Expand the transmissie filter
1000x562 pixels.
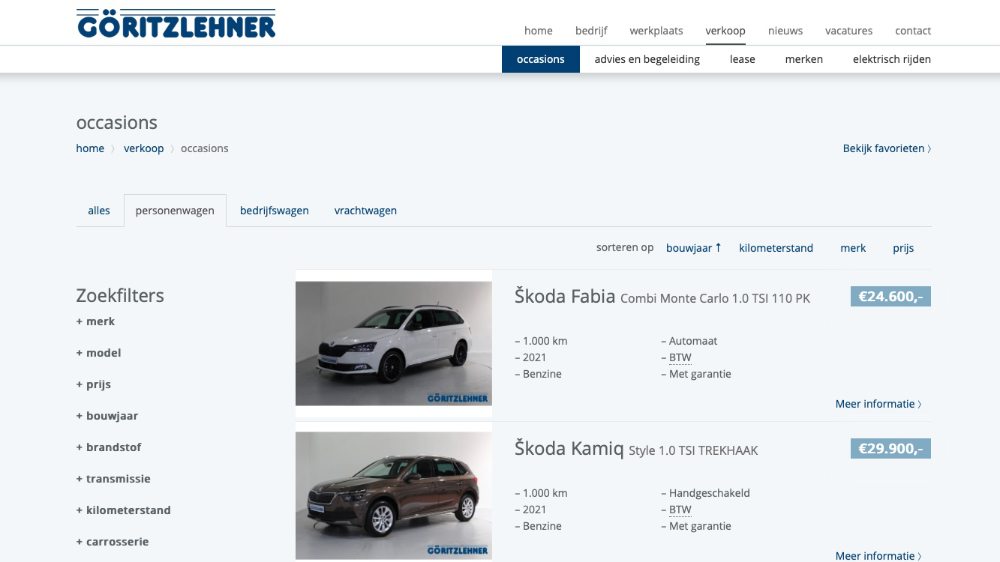coord(113,479)
